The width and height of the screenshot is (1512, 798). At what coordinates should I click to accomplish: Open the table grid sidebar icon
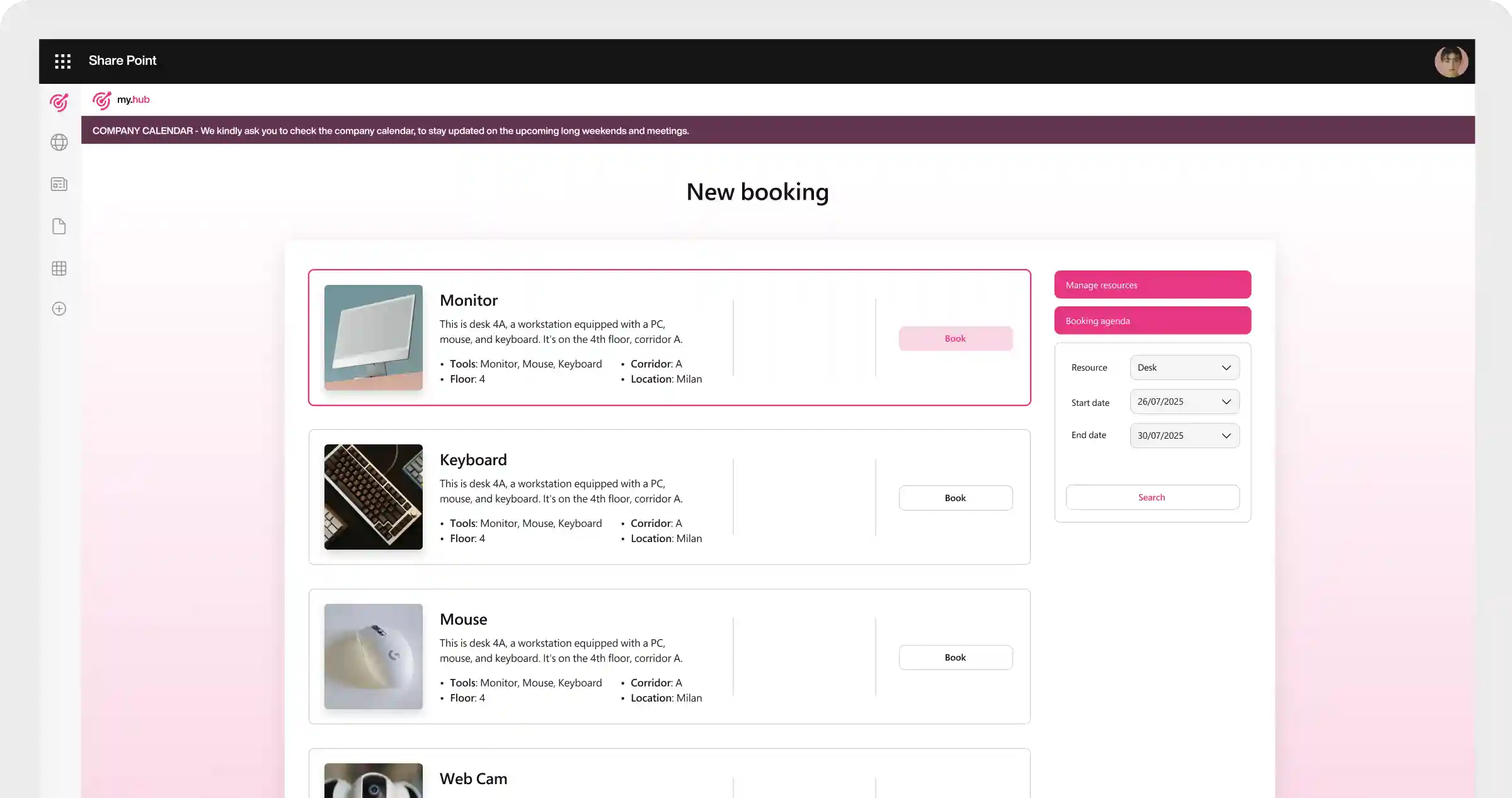pyautogui.click(x=59, y=269)
